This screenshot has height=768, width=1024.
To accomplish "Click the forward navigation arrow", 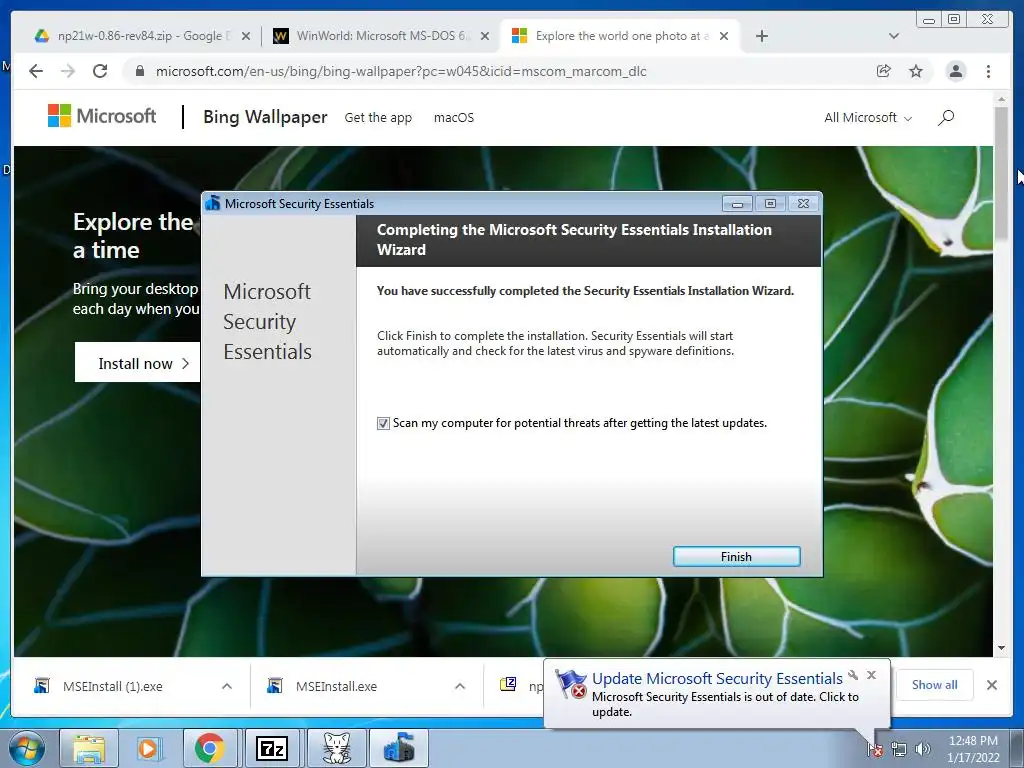I will pos(68,71).
